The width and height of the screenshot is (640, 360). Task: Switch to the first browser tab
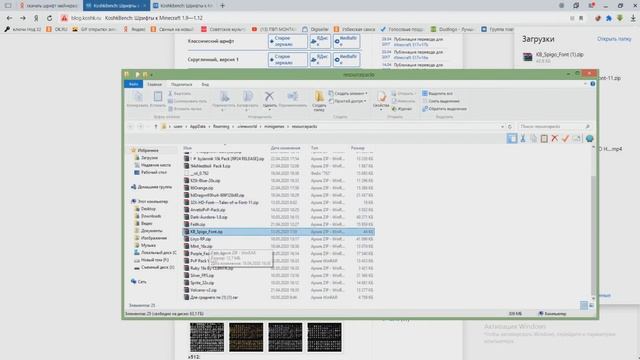pyautogui.click(x=48, y=5)
